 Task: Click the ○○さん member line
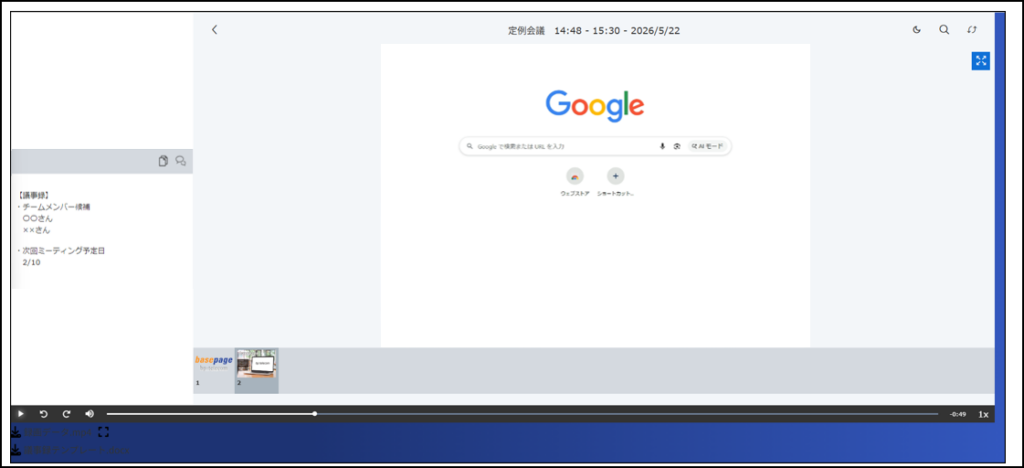pos(37,219)
